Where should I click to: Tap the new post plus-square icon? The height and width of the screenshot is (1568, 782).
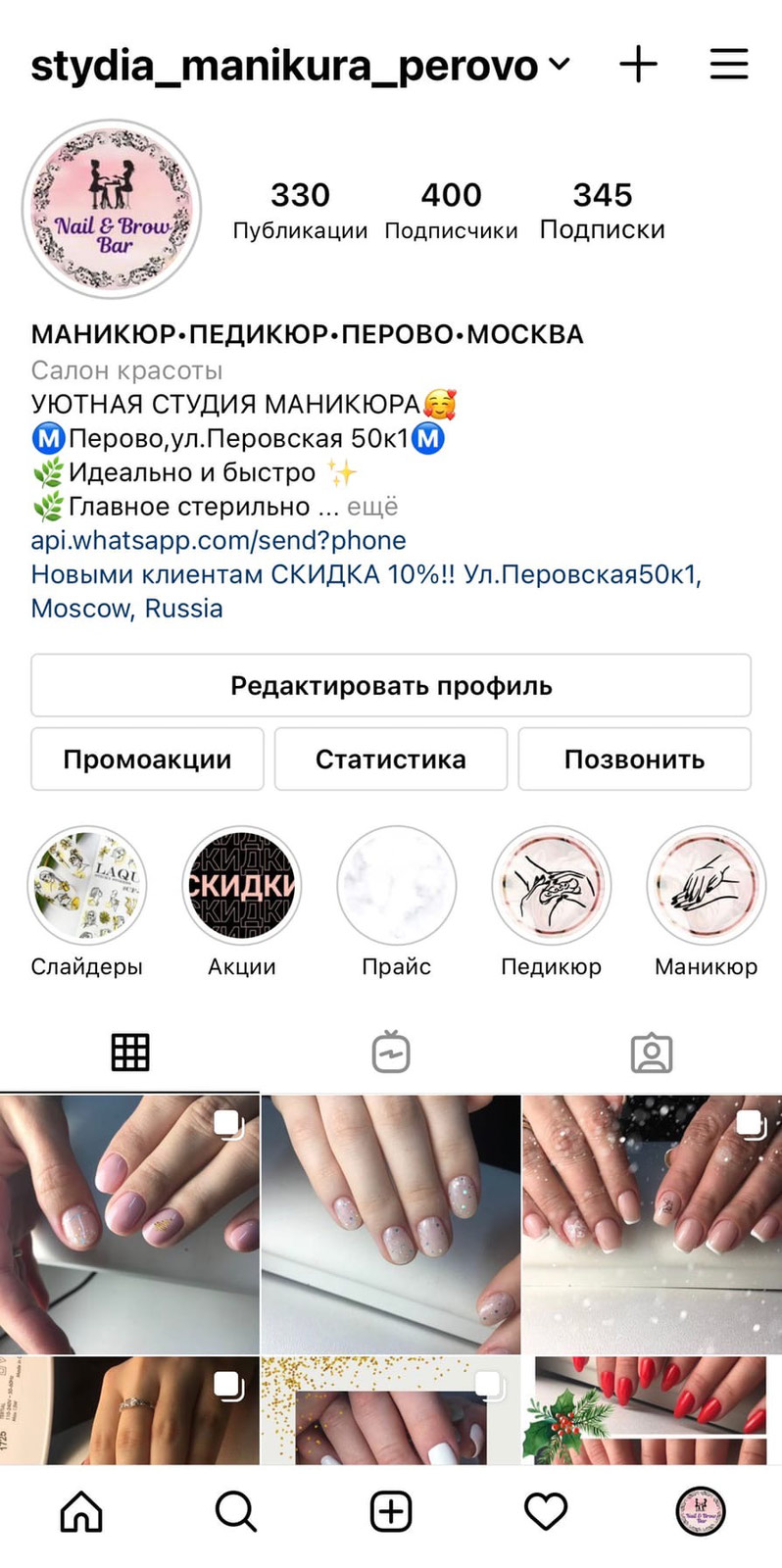pyautogui.click(x=391, y=1511)
